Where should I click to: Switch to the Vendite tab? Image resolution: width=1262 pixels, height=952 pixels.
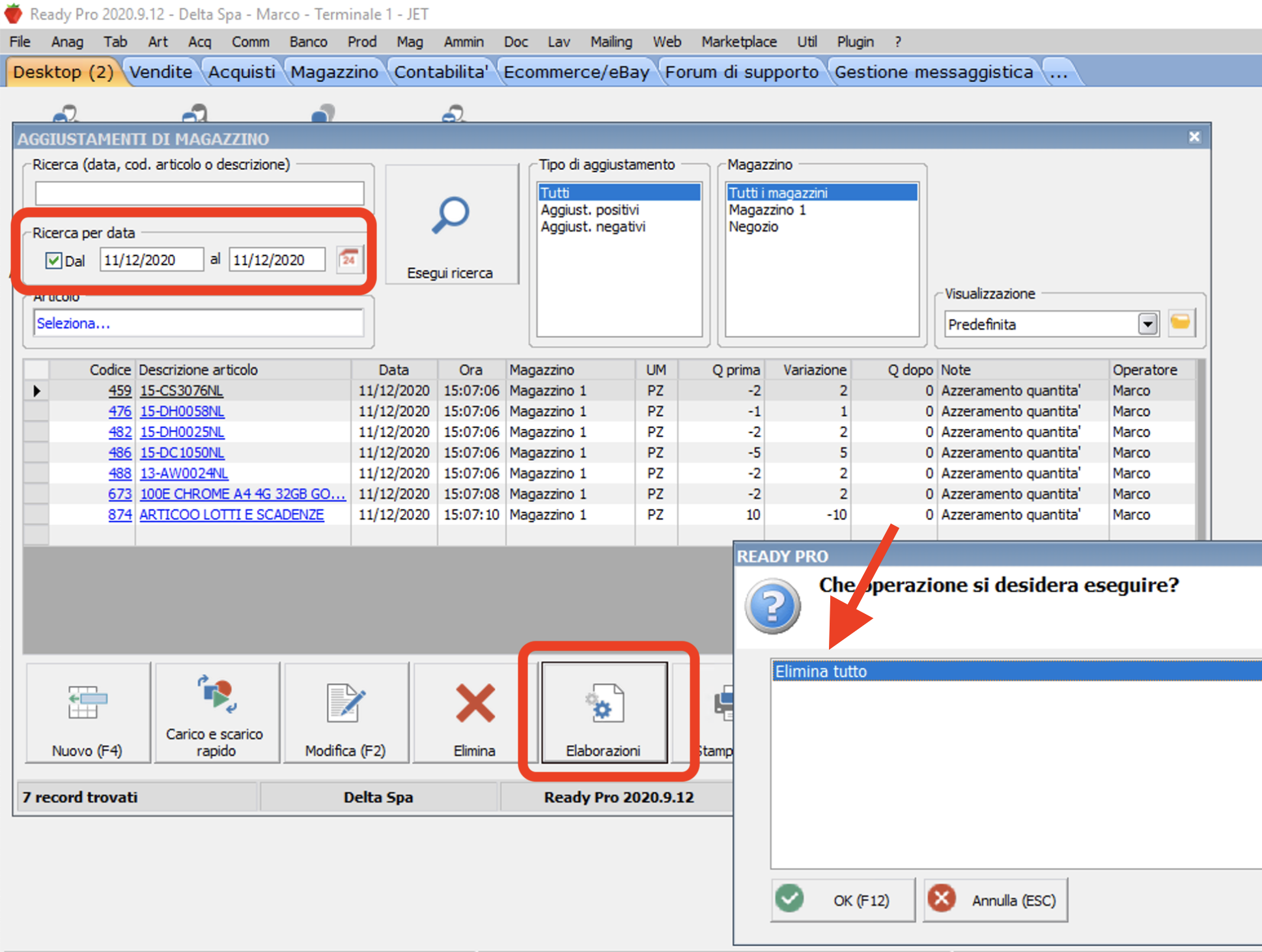[x=161, y=72]
